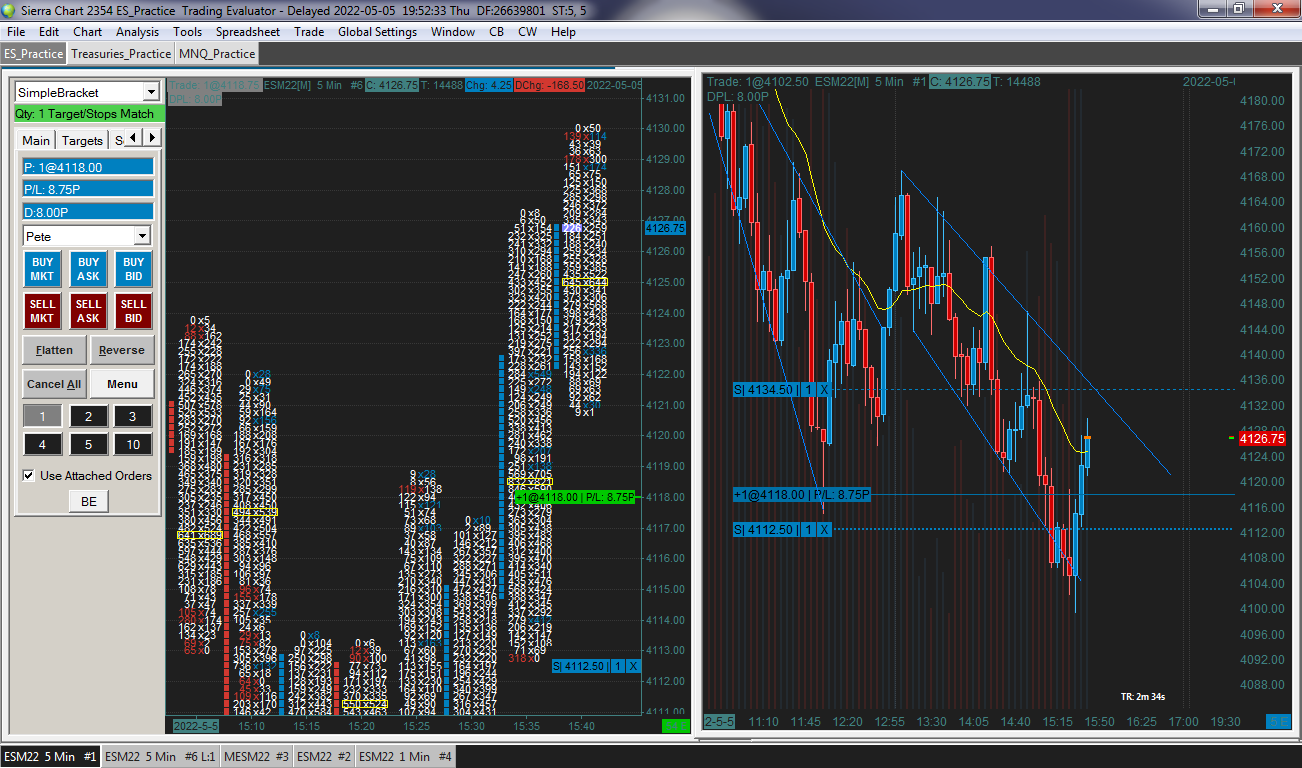This screenshot has width=1302, height=768.
Task: Click the SELL BID button
Action: [133, 311]
